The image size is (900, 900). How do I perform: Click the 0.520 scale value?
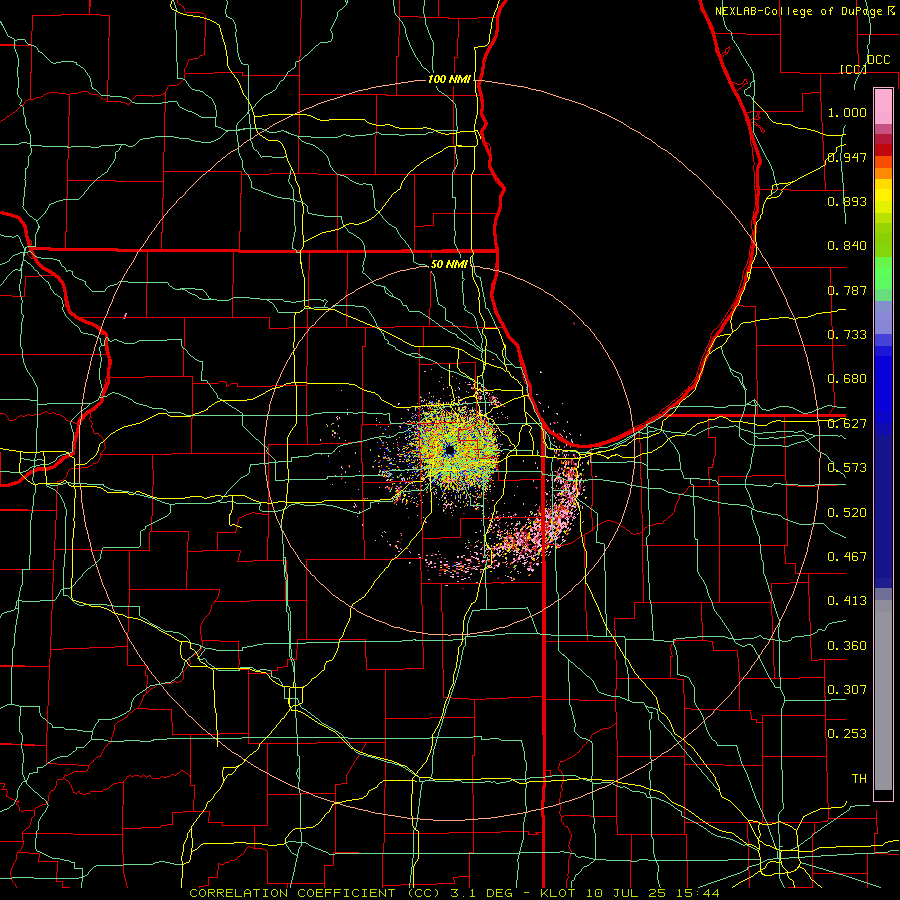tap(847, 513)
